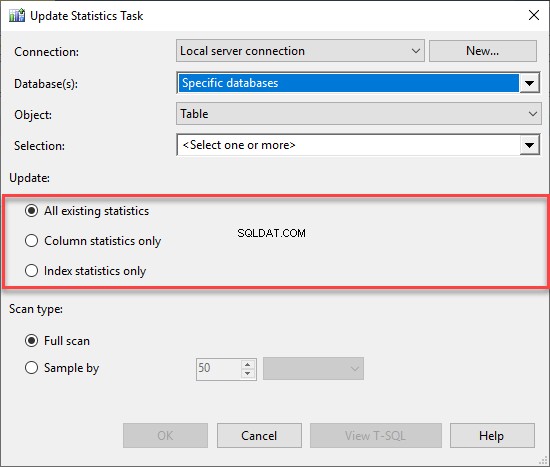Select the Sample by radio button
Viewport: 550px width, 467px height.
(32, 368)
